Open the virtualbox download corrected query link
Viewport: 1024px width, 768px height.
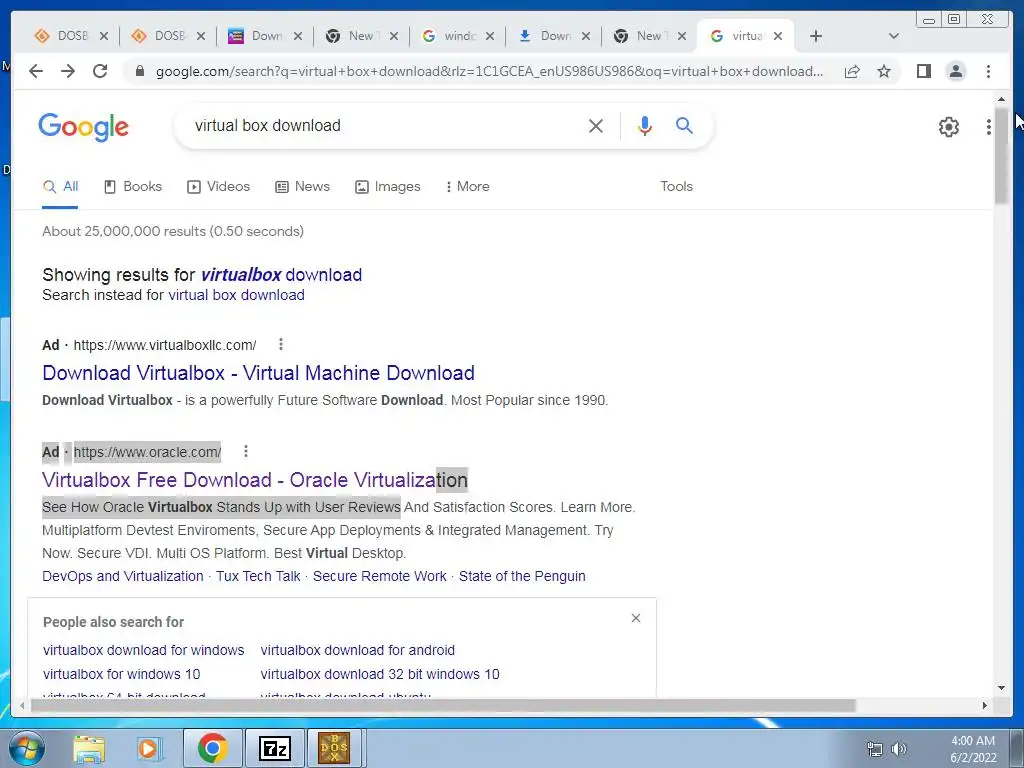coord(281,275)
